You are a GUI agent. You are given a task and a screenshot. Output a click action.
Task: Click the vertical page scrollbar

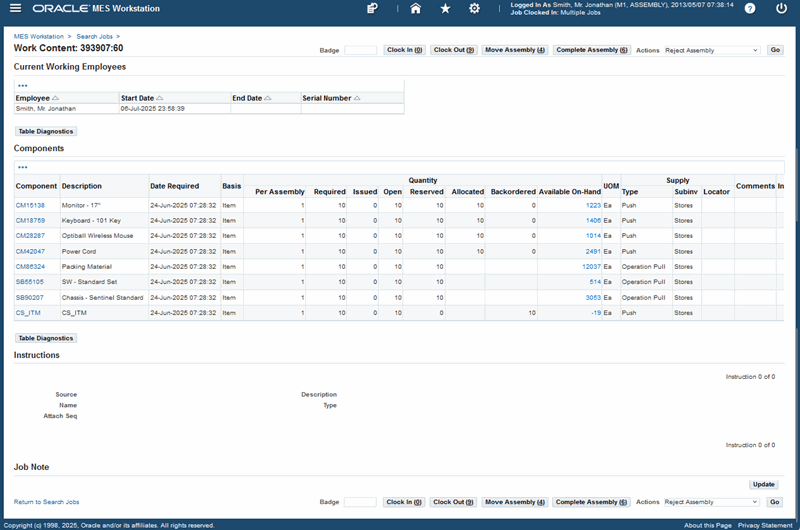coord(797,273)
